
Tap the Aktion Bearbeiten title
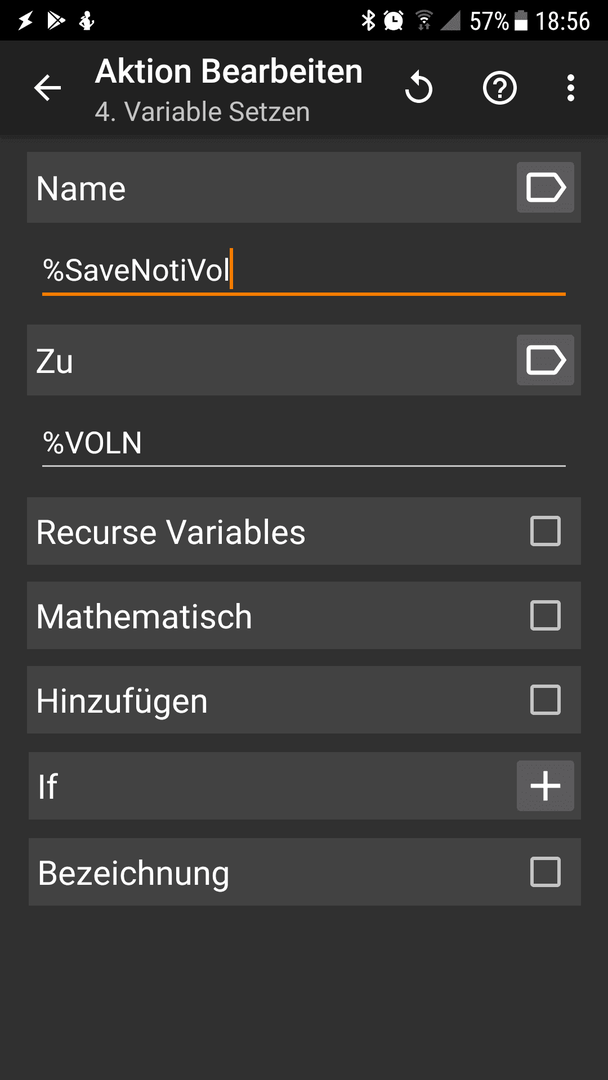[229, 72]
